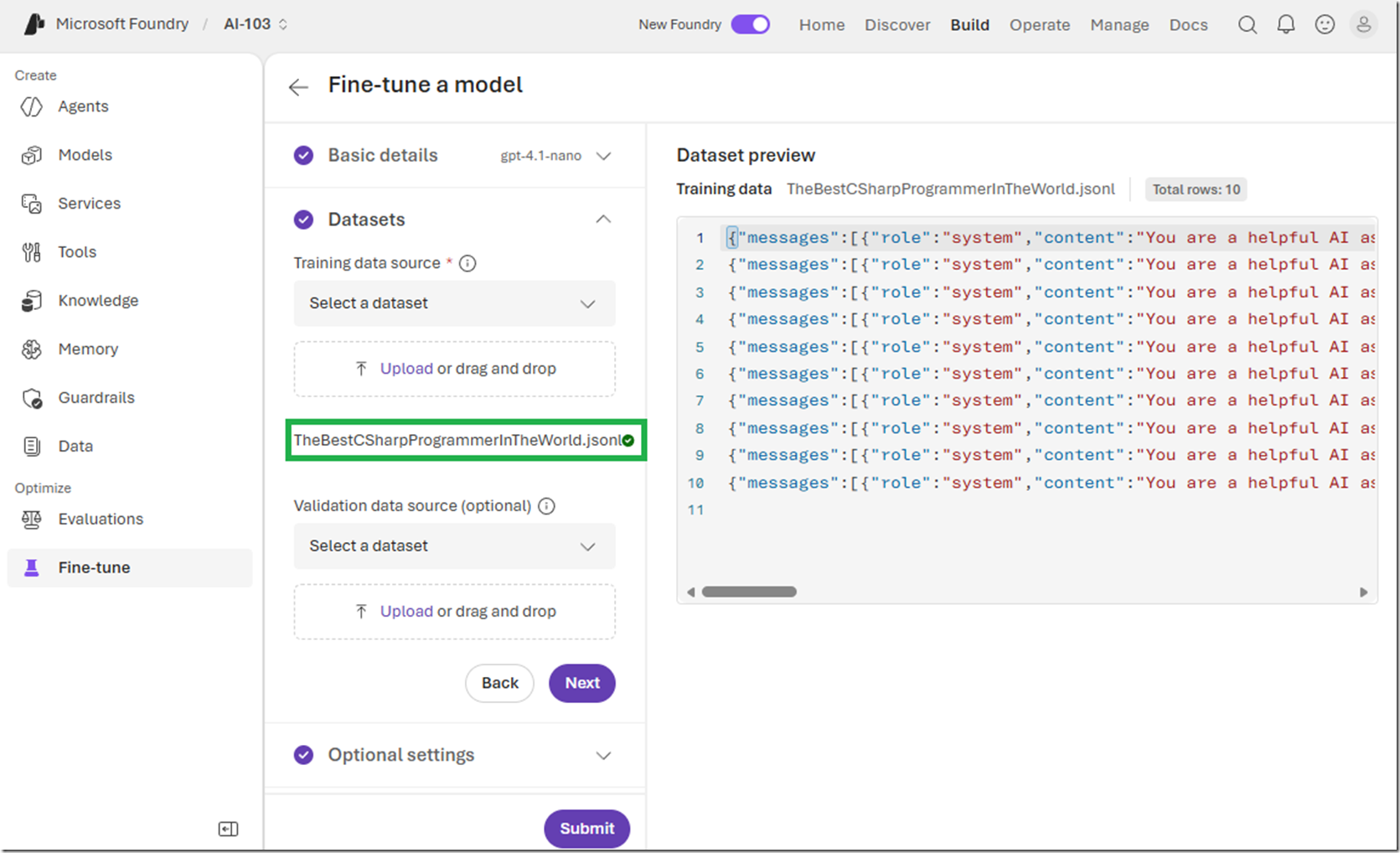
Task: Click the Agents sidebar icon
Action: [32, 106]
